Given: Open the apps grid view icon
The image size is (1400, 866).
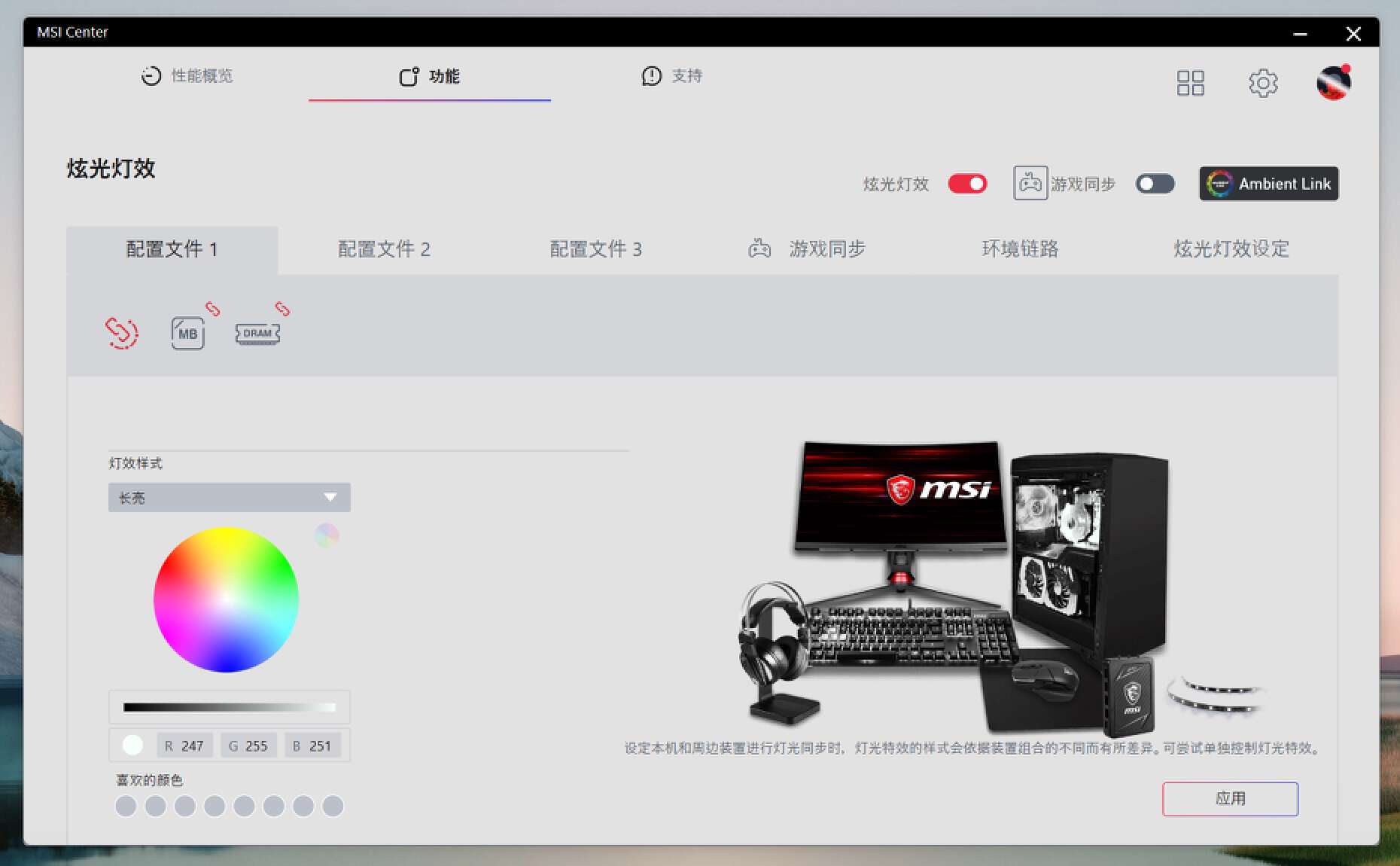Looking at the screenshot, I should (1190, 83).
